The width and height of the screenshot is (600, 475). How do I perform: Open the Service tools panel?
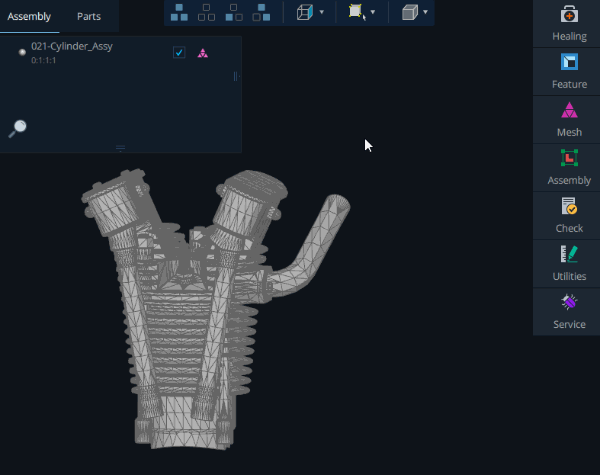point(569,312)
